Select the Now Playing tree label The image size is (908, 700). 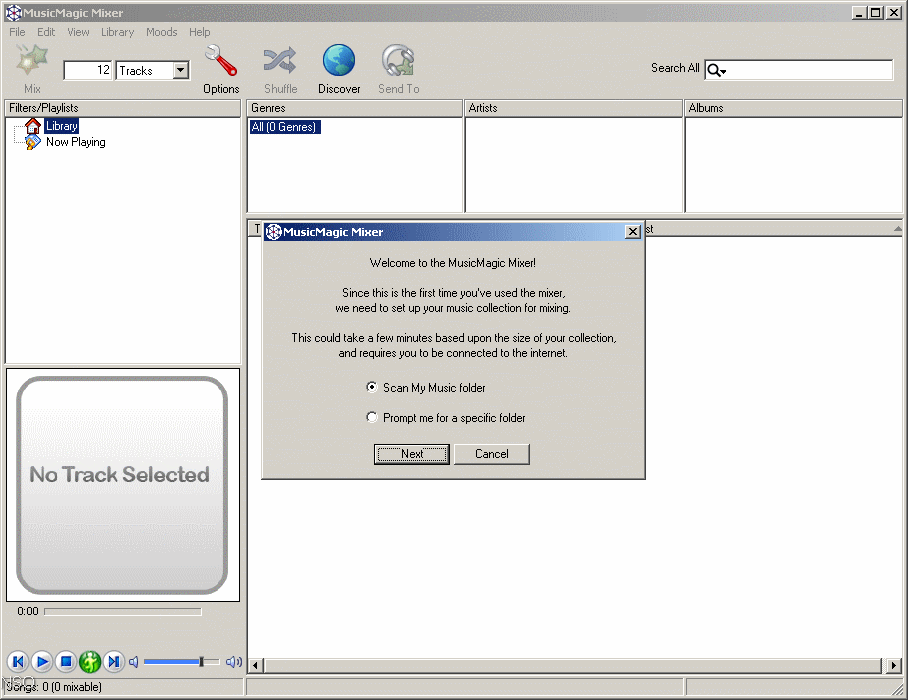pos(76,142)
